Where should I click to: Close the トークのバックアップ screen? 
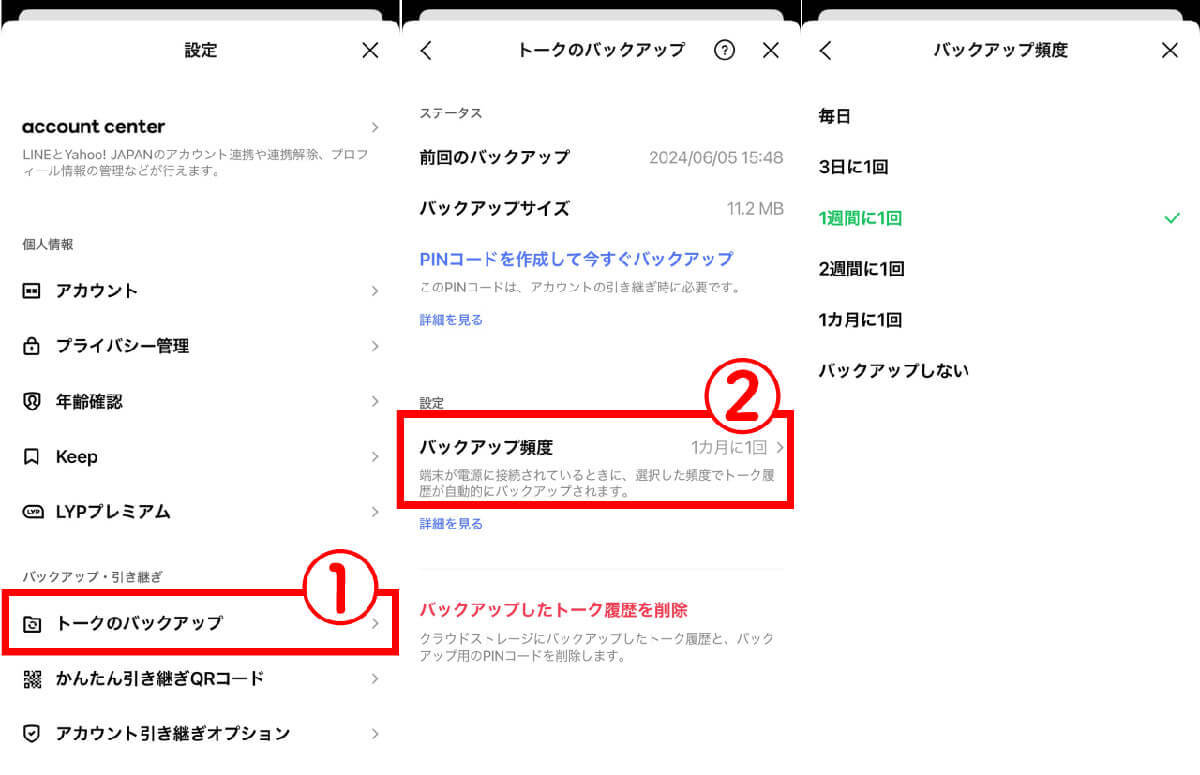[x=770, y=51]
